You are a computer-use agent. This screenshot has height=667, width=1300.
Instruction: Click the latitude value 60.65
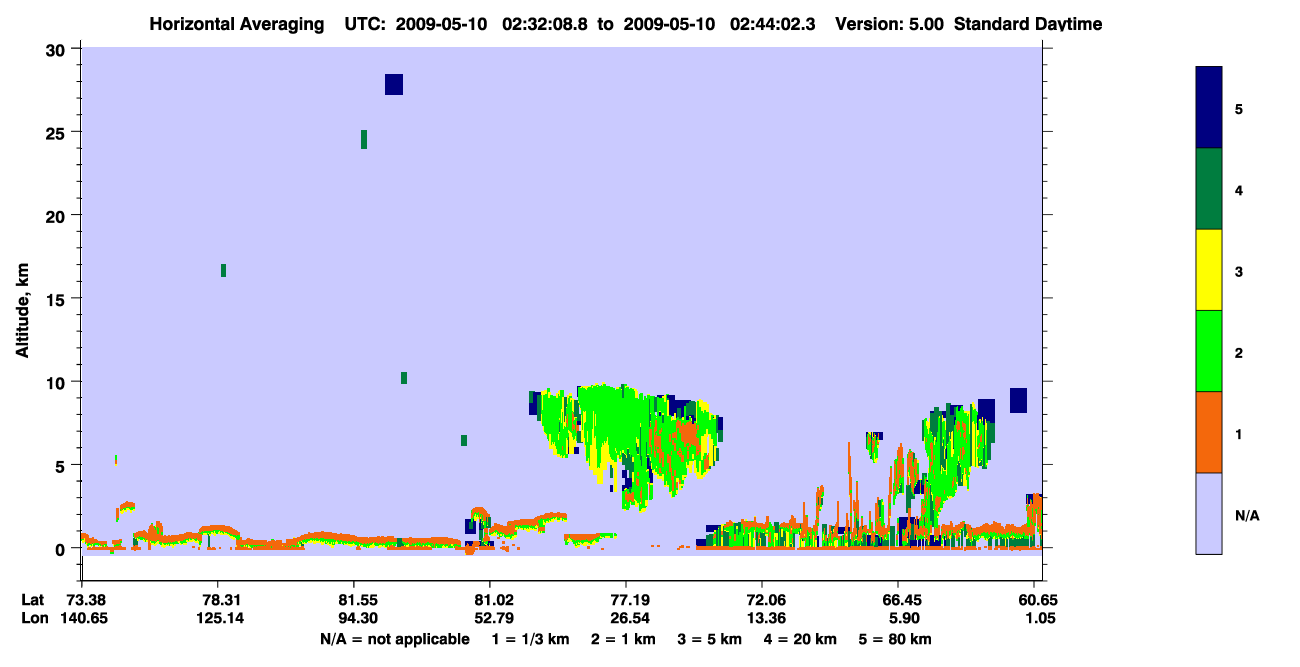[1036, 600]
